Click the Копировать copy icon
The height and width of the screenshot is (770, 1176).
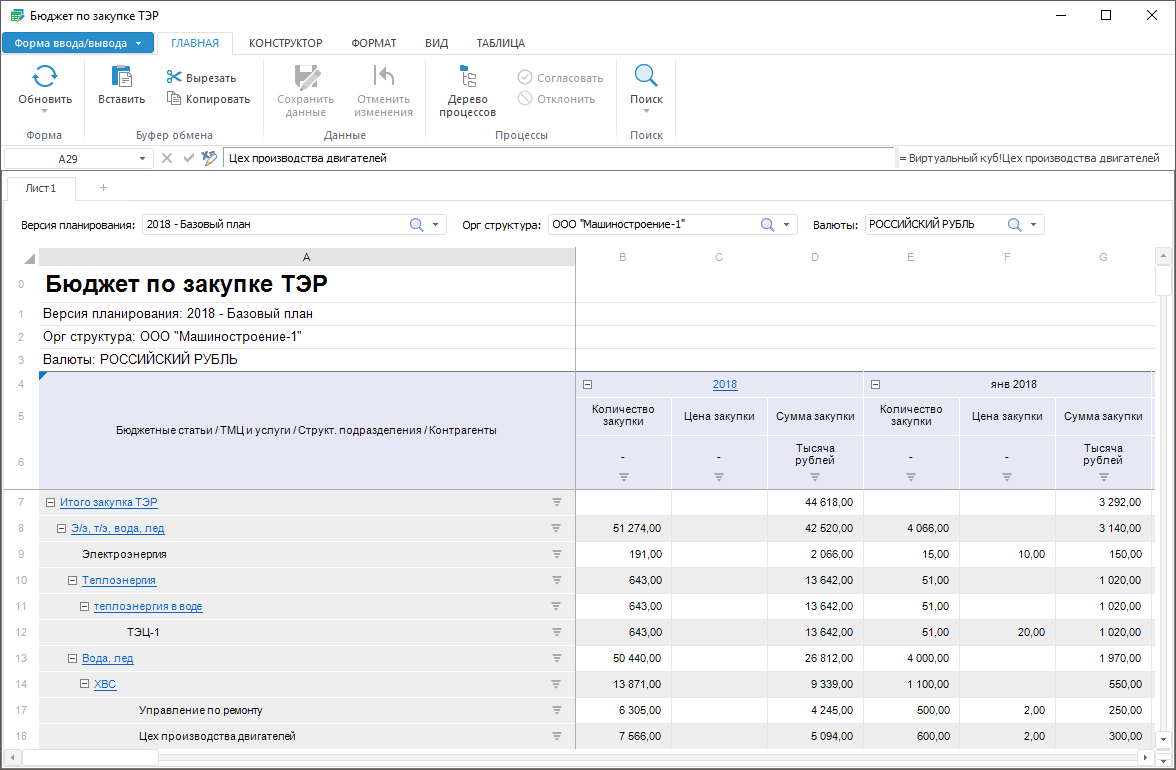pyautogui.click(x=174, y=99)
